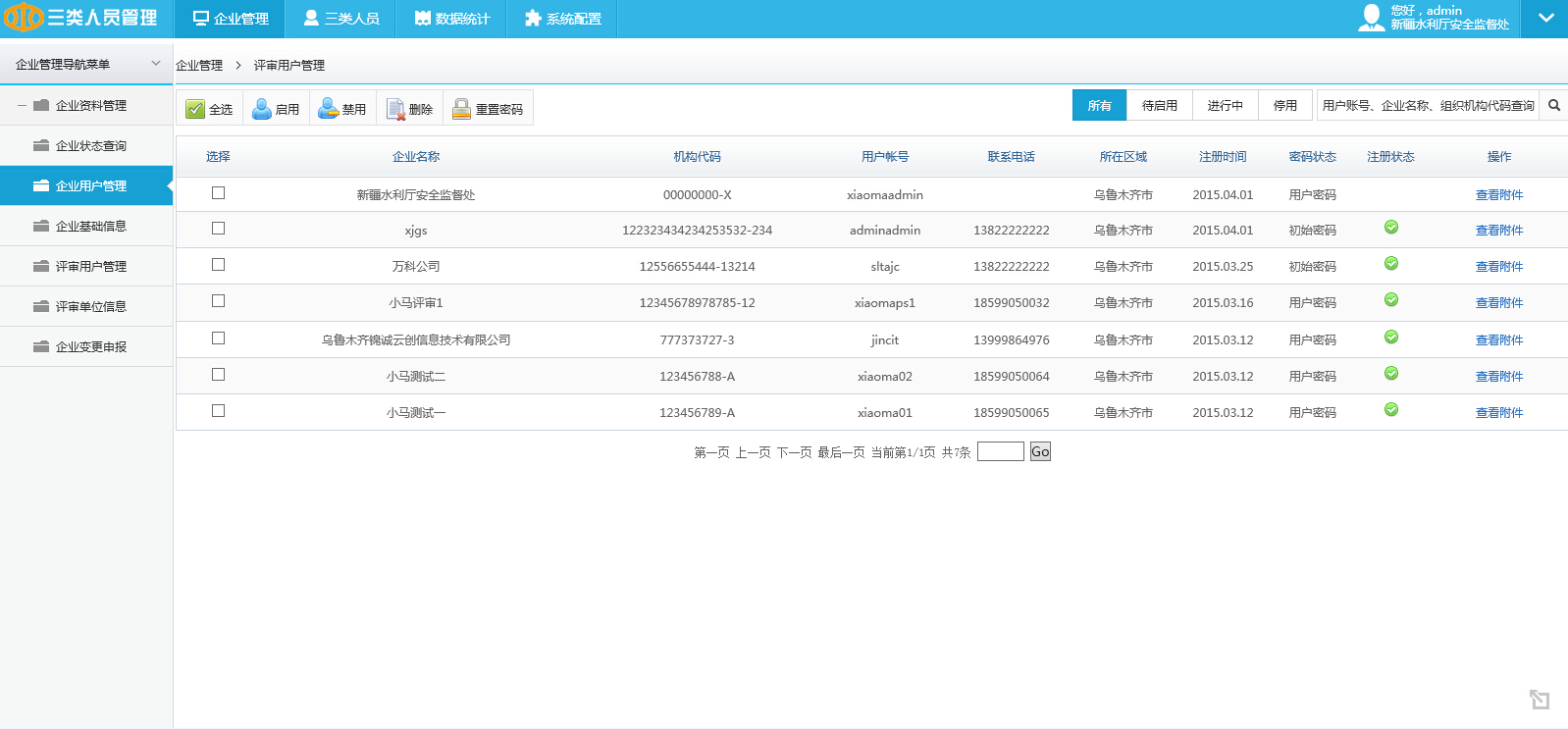This screenshot has height=729, width=1568.
Task: Click the 全选 select-all icon
Action: 195,109
